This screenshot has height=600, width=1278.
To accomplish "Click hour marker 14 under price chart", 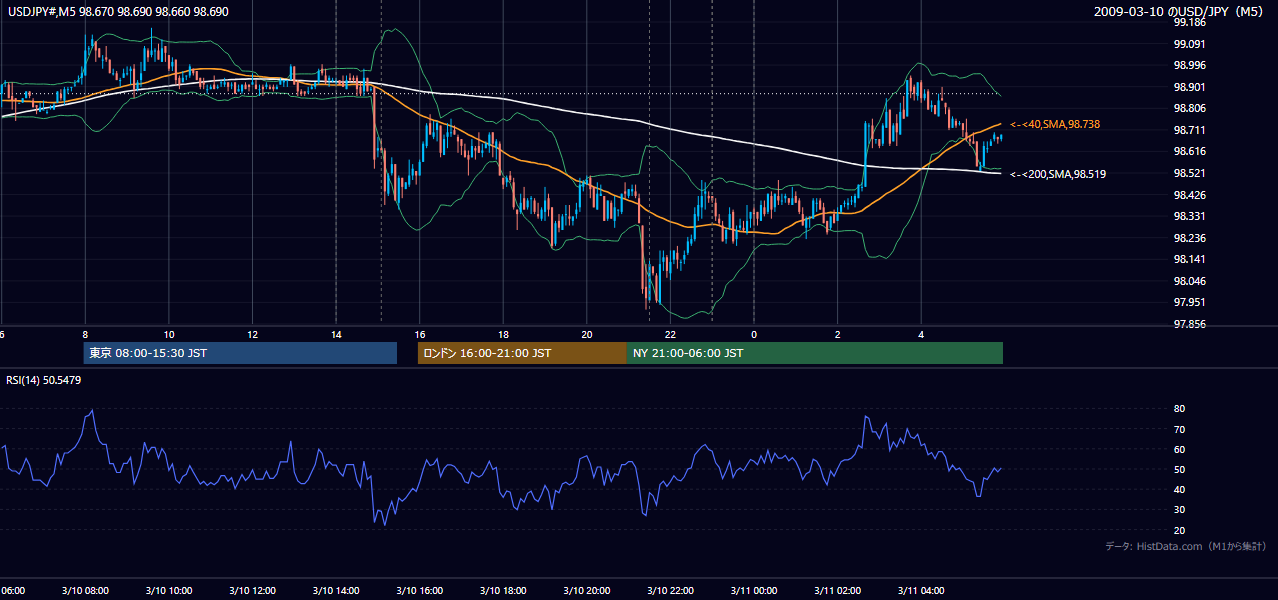I will click(336, 334).
